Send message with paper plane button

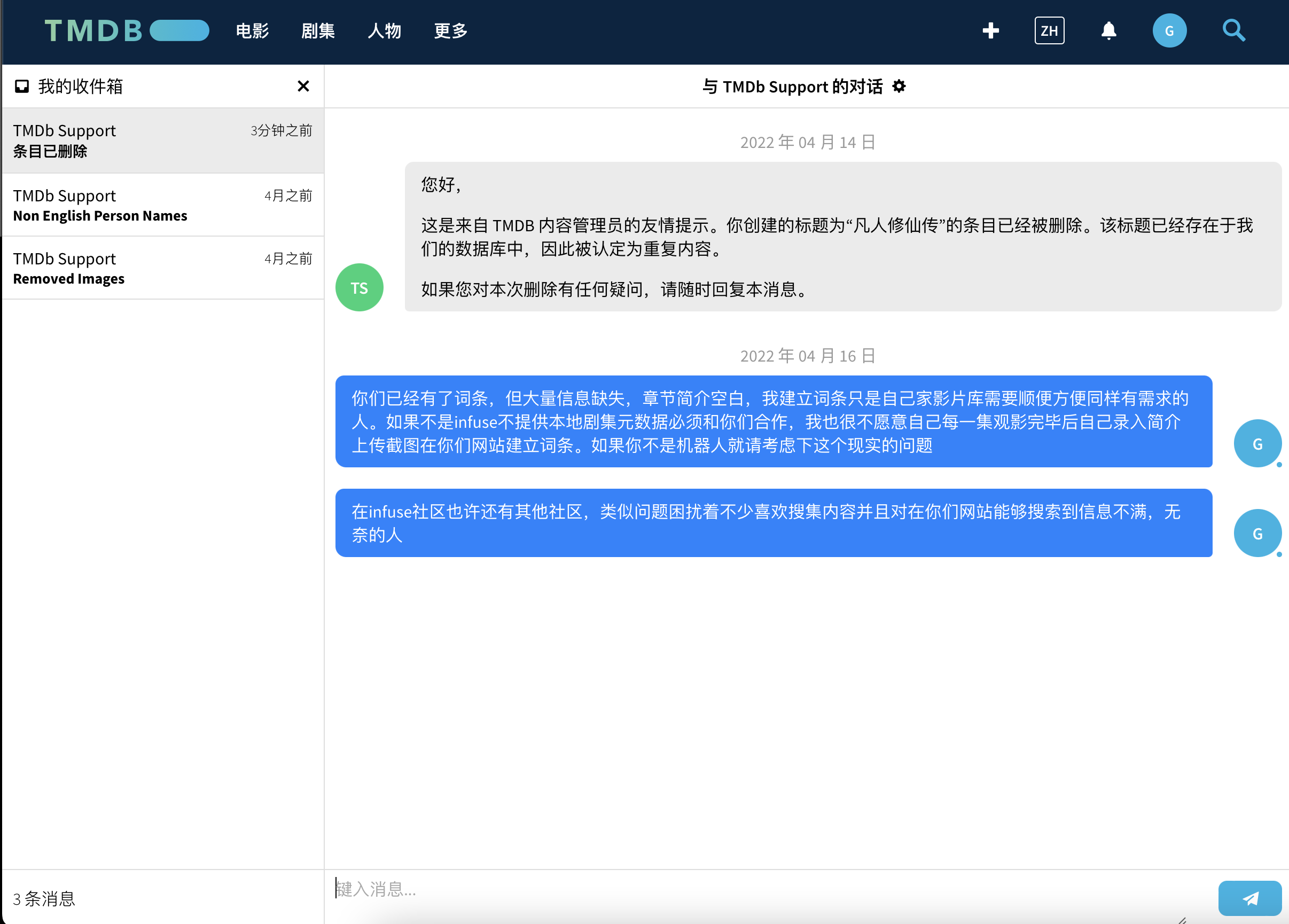(1249, 898)
